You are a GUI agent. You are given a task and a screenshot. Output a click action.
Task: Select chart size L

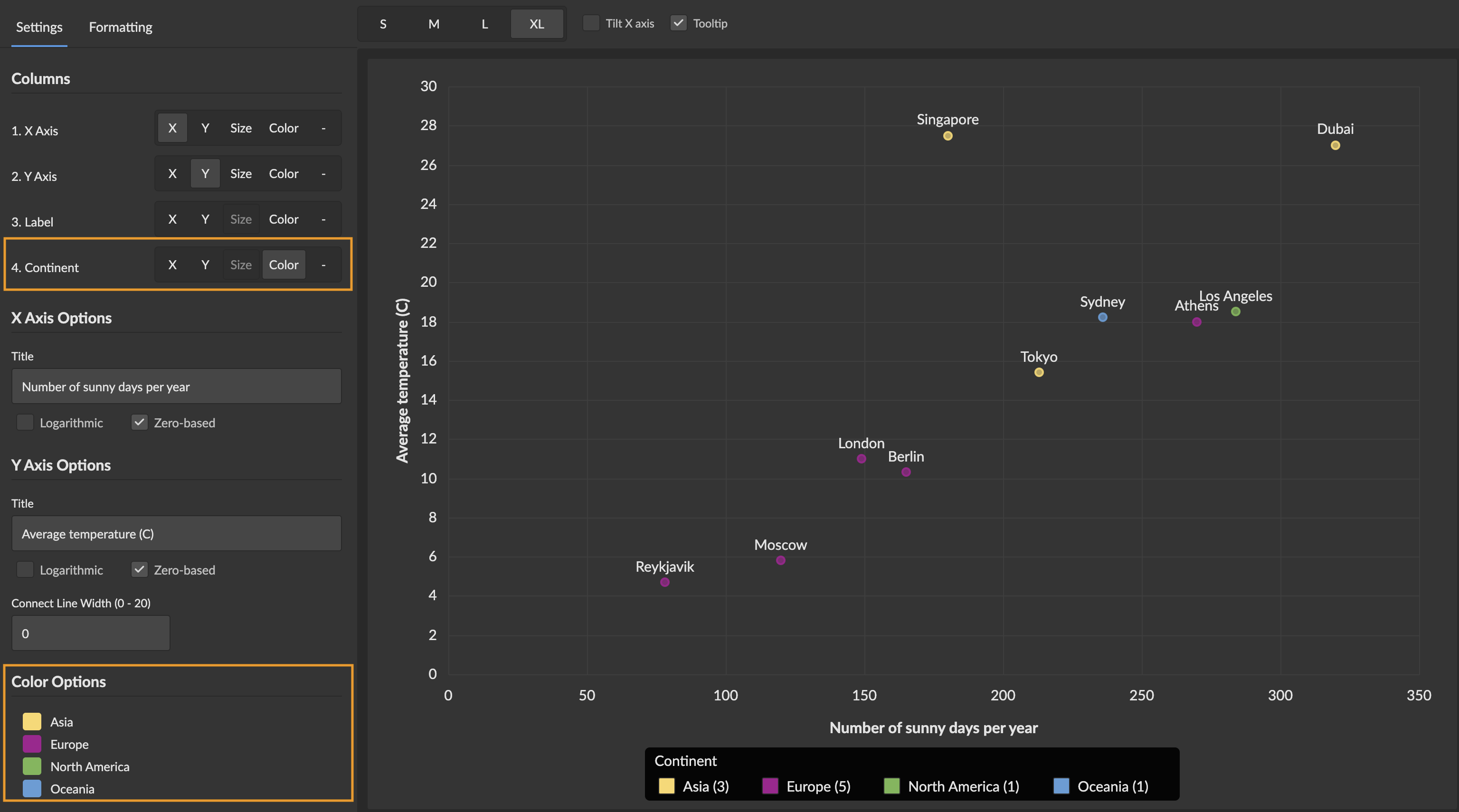pos(485,24)
